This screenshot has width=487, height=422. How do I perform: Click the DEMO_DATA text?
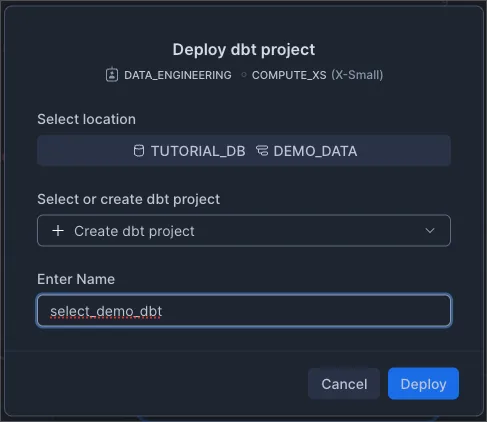(x=315, y=151)
